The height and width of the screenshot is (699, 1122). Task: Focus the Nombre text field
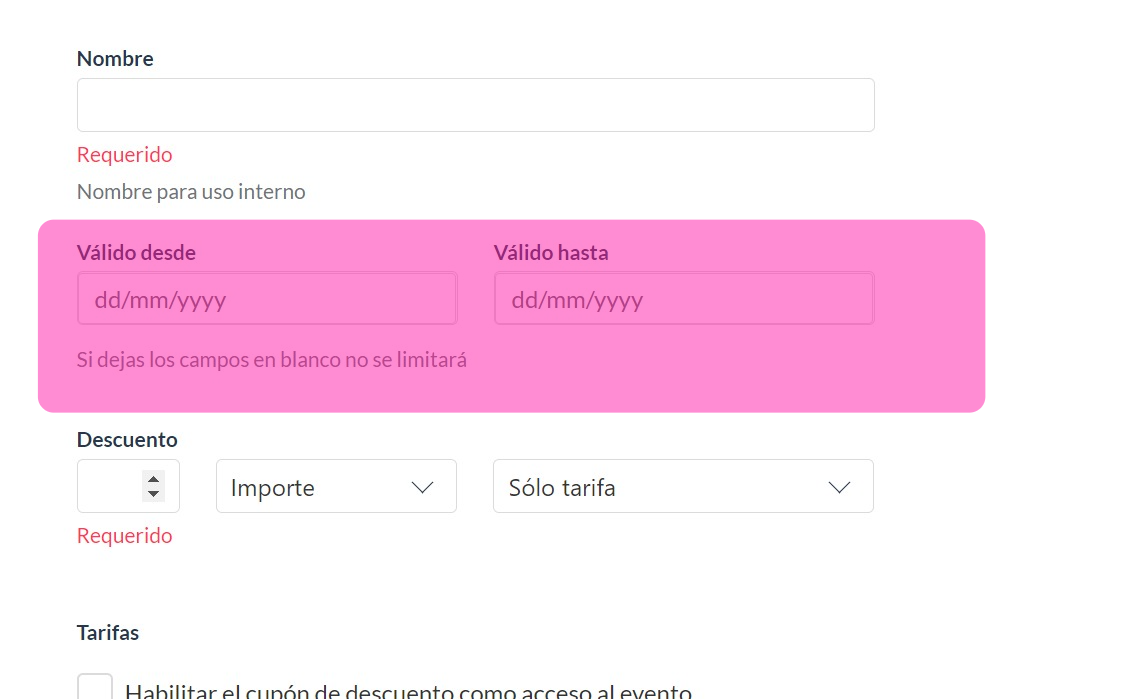[x=475, y=105]
